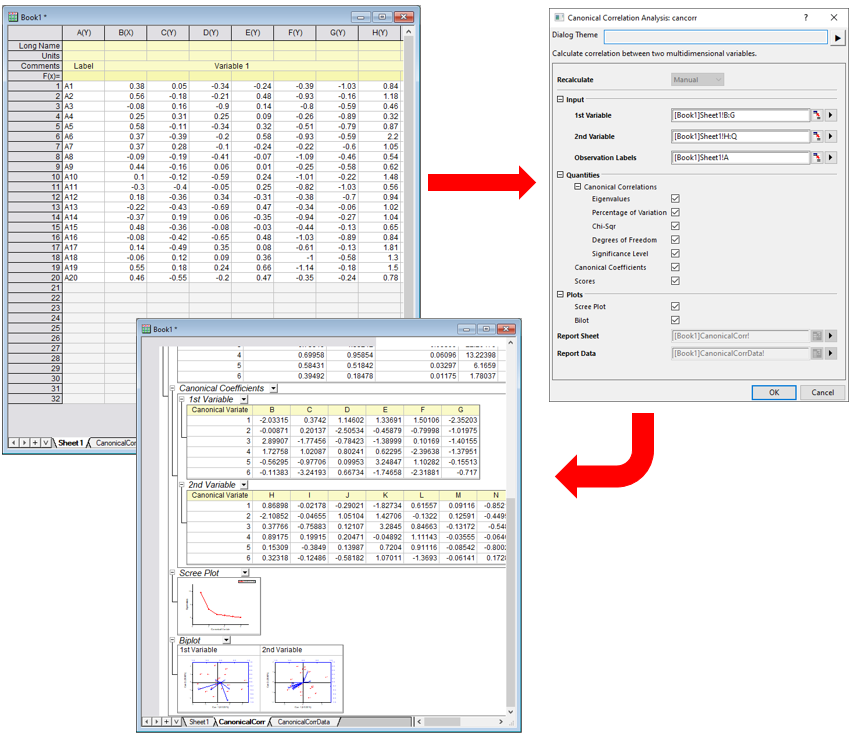Open arrow menu beside Observation Labels field
Image resolution: width=852 pixels, height=740 pixels.
831,158
